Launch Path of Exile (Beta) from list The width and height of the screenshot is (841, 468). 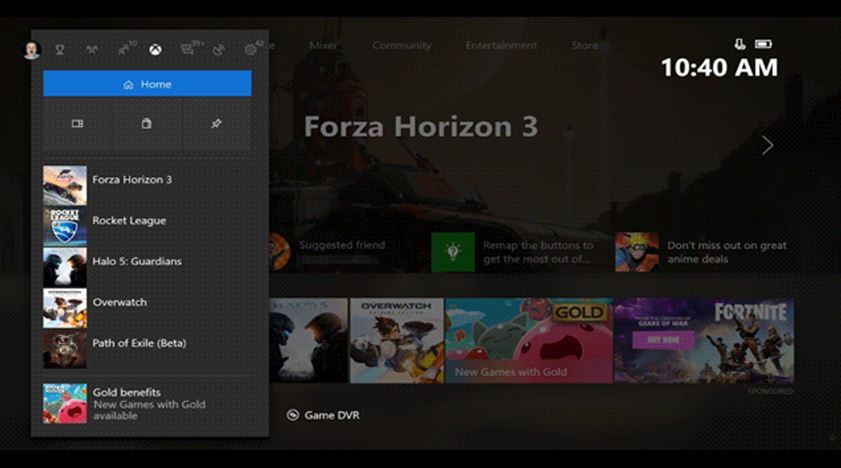click(147, 349)
